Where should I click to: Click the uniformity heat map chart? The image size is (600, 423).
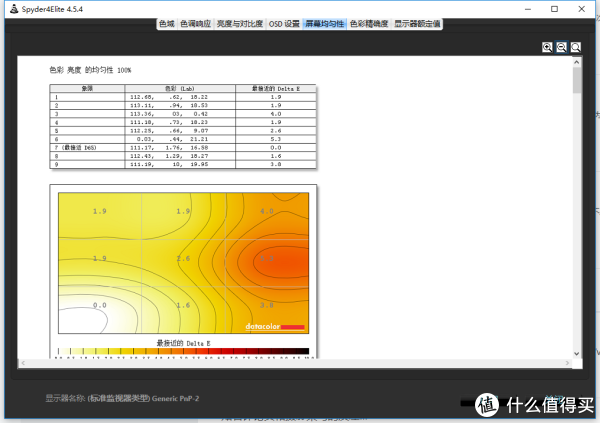coord(183,262)
